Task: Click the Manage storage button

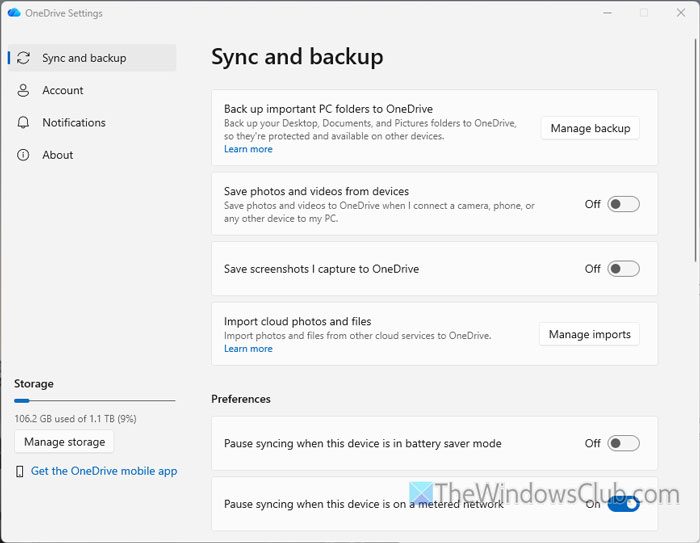Action: [x=64, y=442]
